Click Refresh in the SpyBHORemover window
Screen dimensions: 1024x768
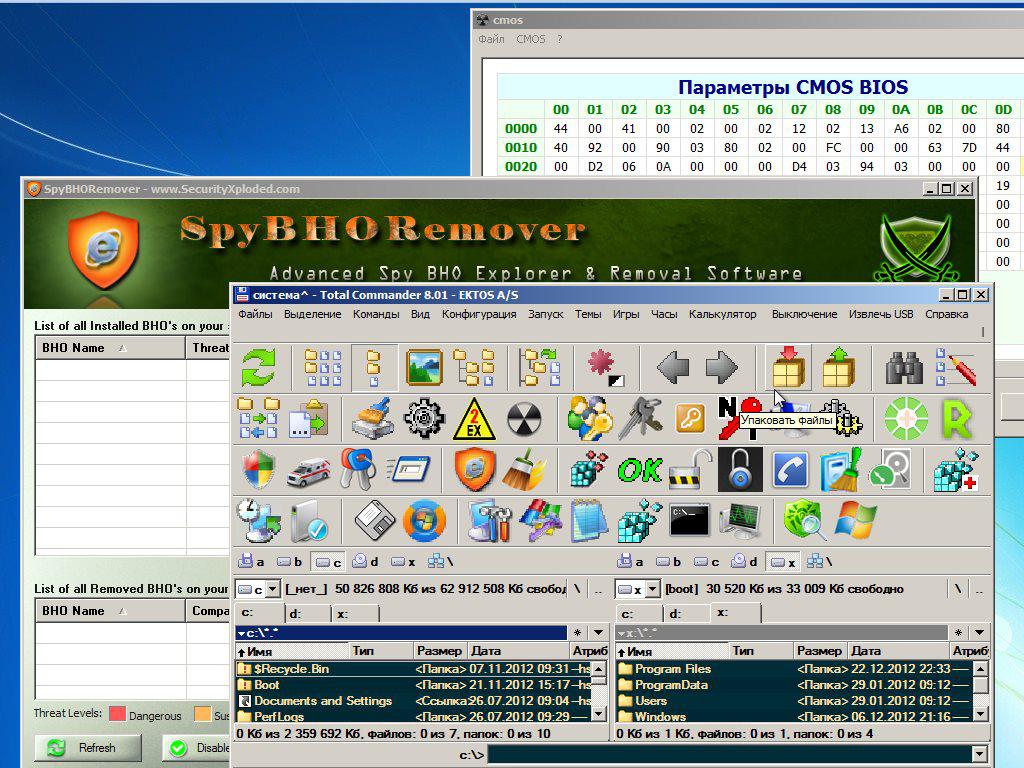click(x=88, y=748)
